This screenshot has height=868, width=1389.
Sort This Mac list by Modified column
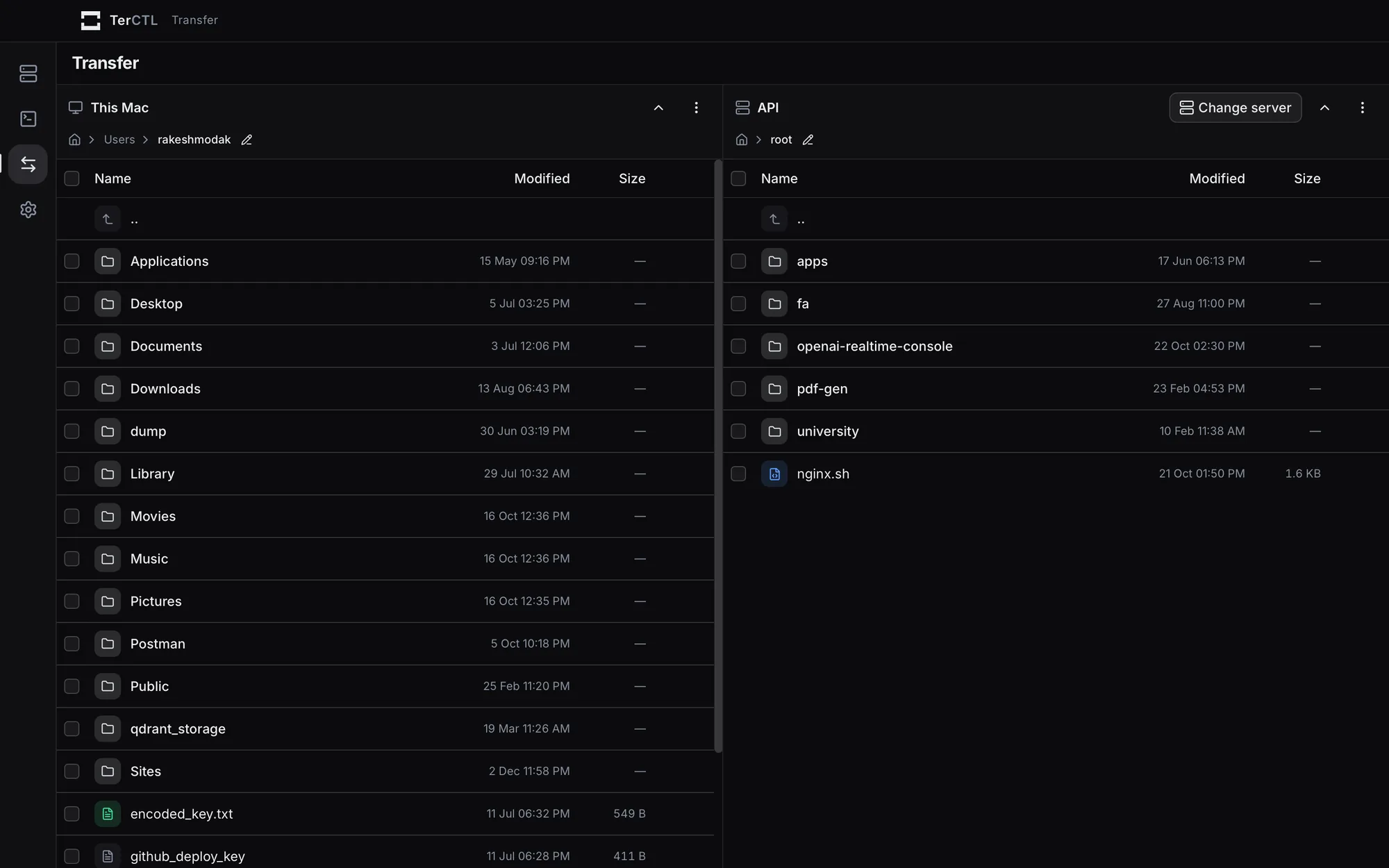tap(542, 178)
